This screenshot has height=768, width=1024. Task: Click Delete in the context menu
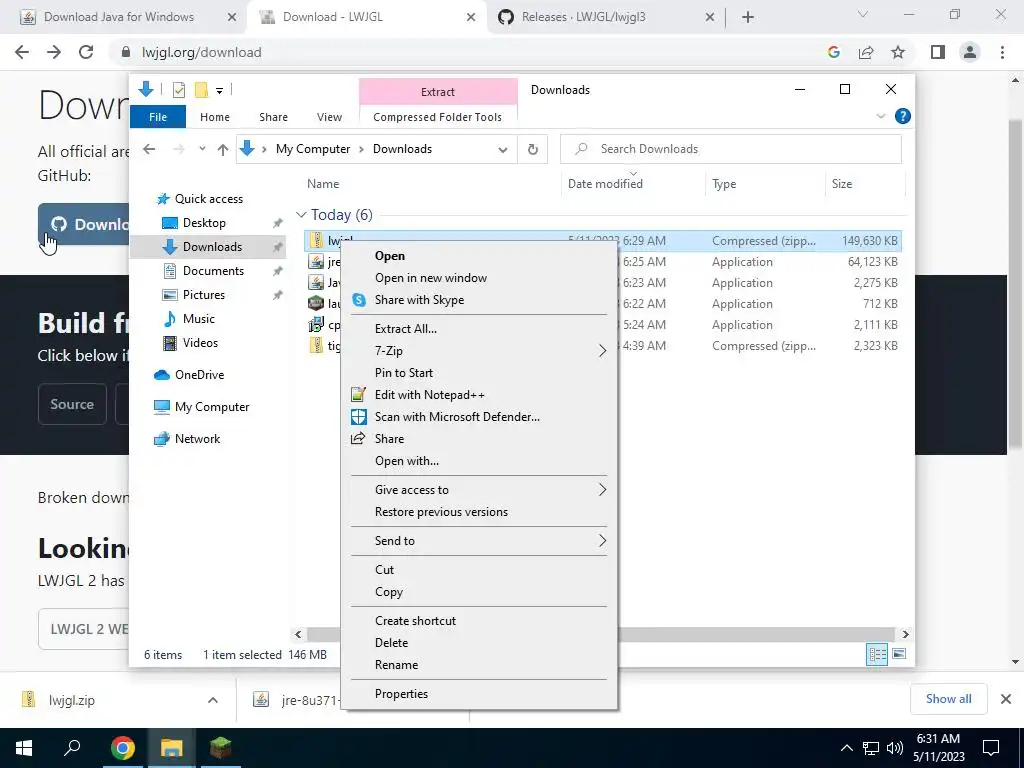(391, 643)
